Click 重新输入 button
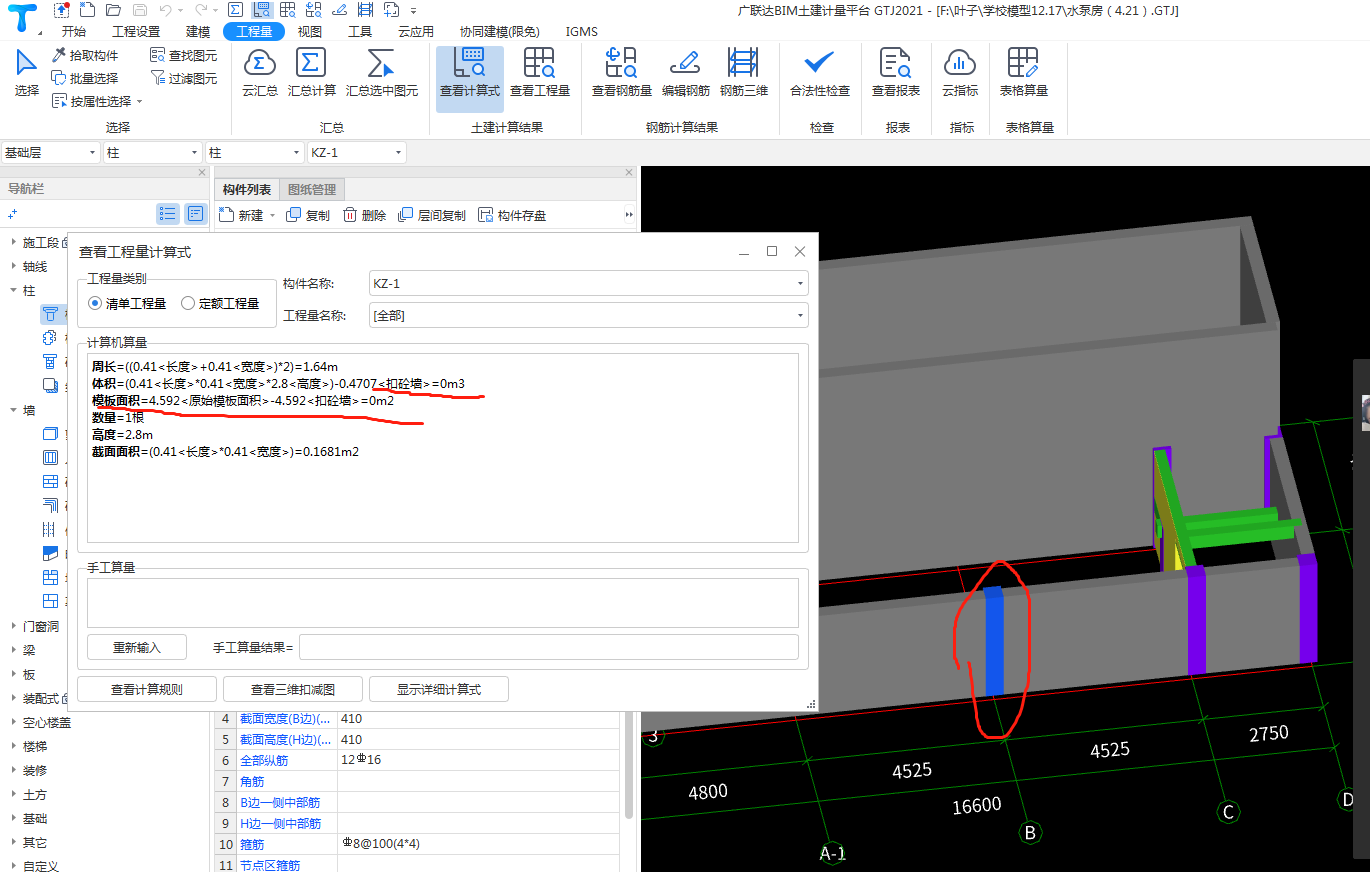Image resolution: width=1370 pixels, height=872 pixels. 137,647
